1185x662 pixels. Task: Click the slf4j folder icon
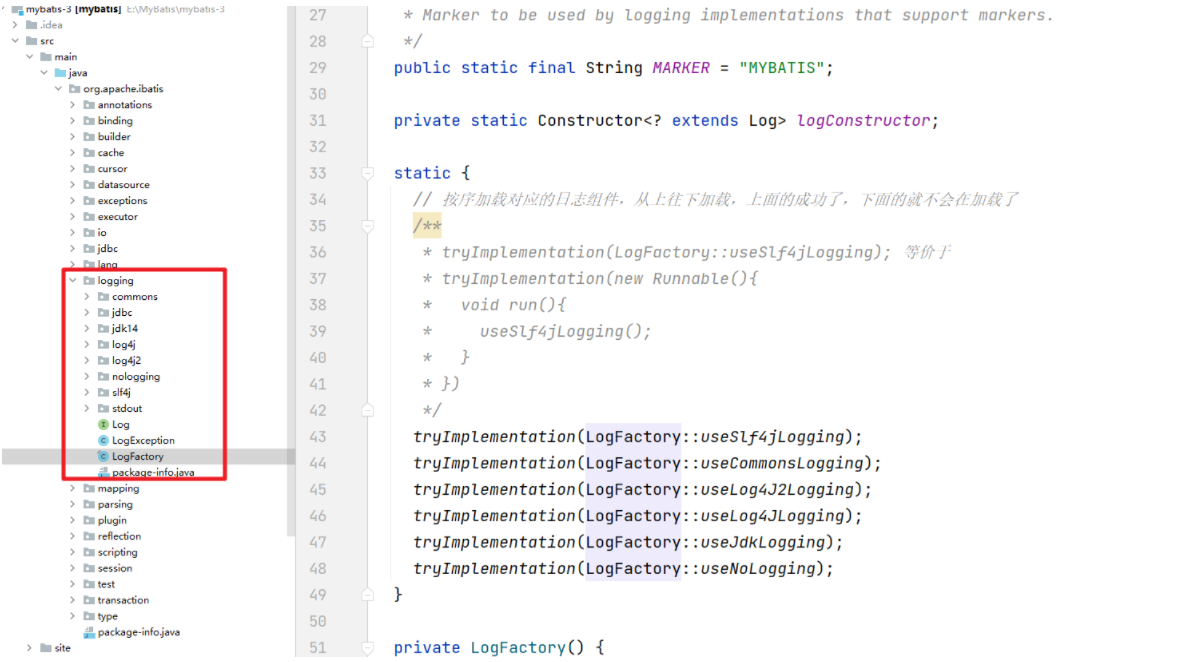(104, 392)
